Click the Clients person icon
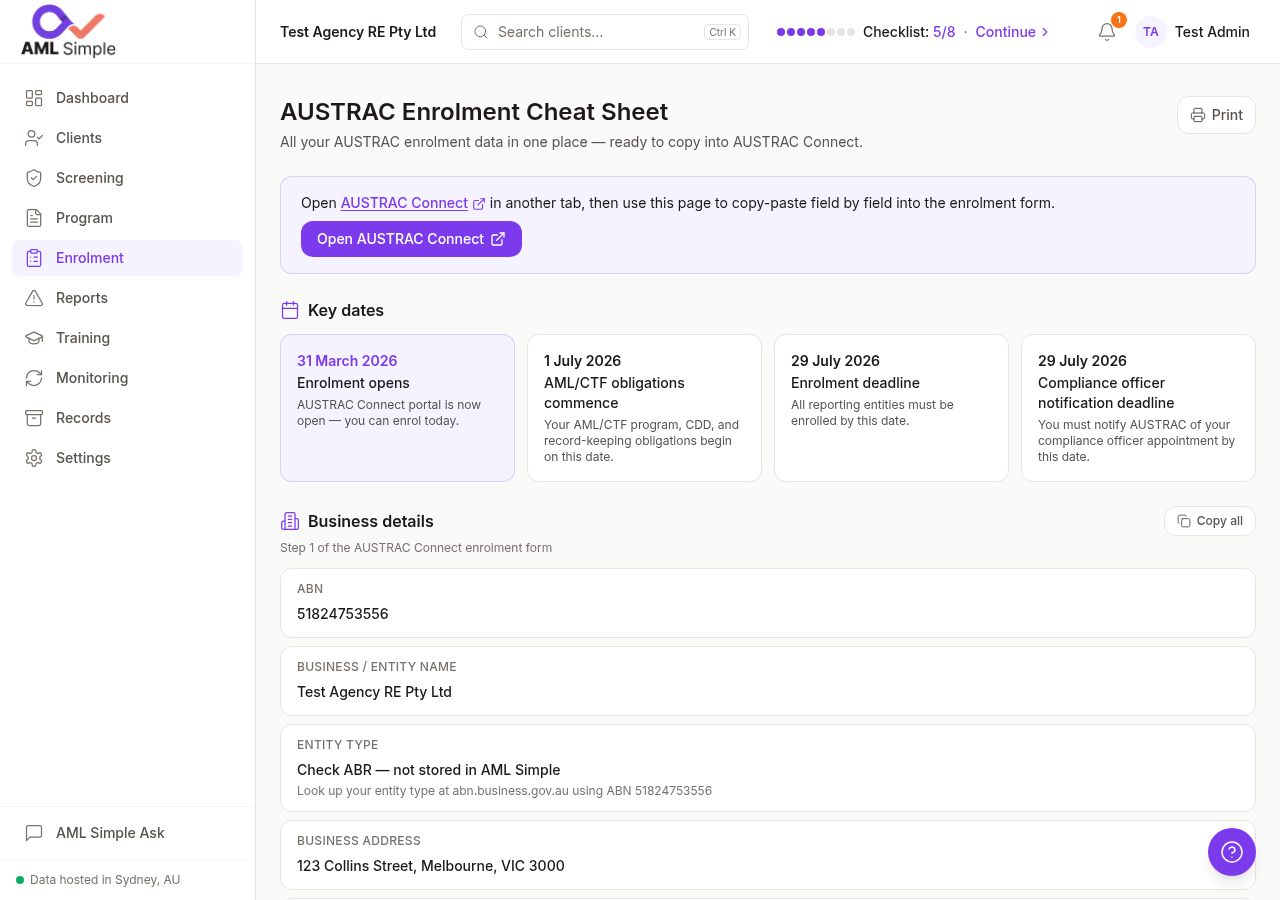Viewport: 1280px width, 900px height. tap(34, 138)
